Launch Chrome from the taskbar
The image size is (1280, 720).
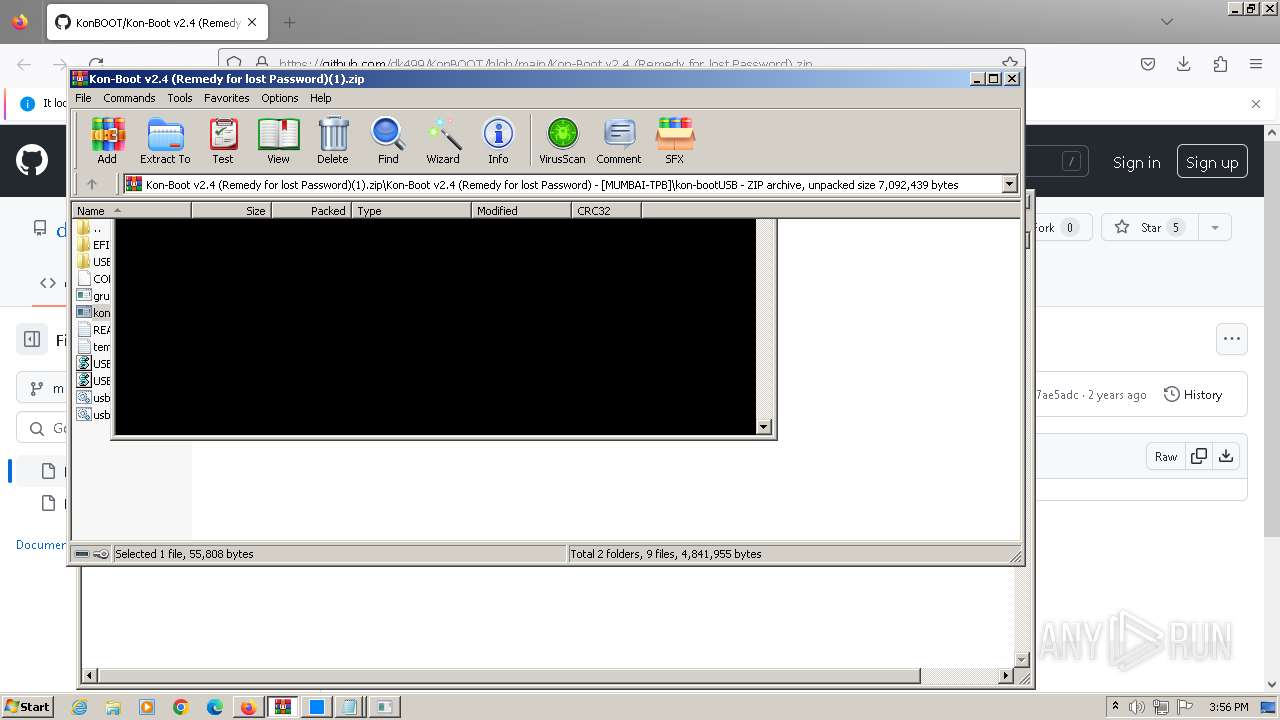tap(181, 707)
